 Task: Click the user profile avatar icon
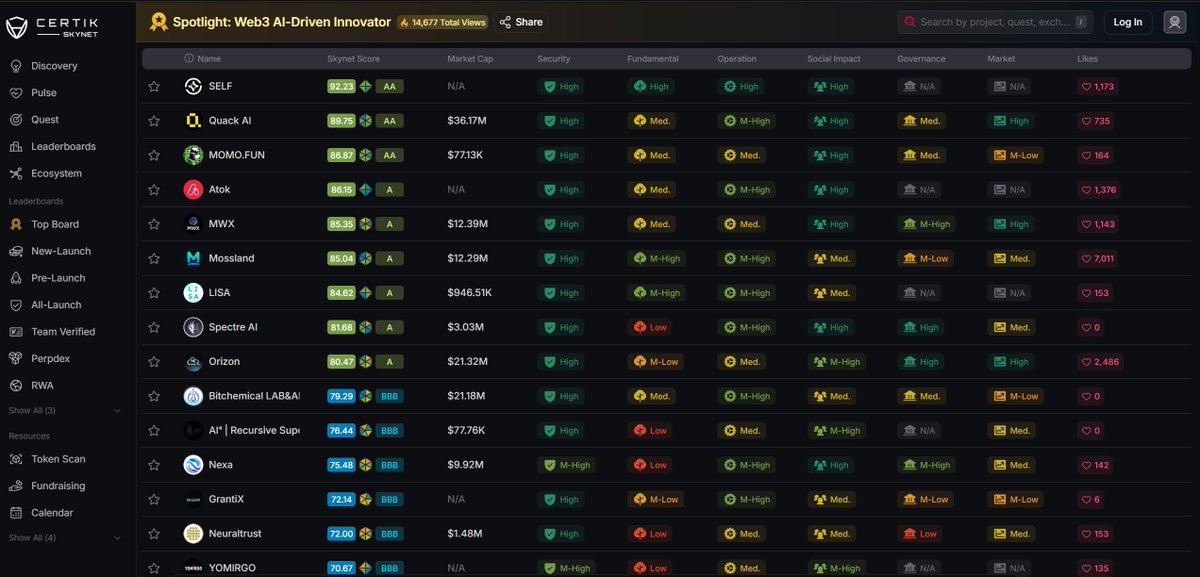pos(1175,22)
